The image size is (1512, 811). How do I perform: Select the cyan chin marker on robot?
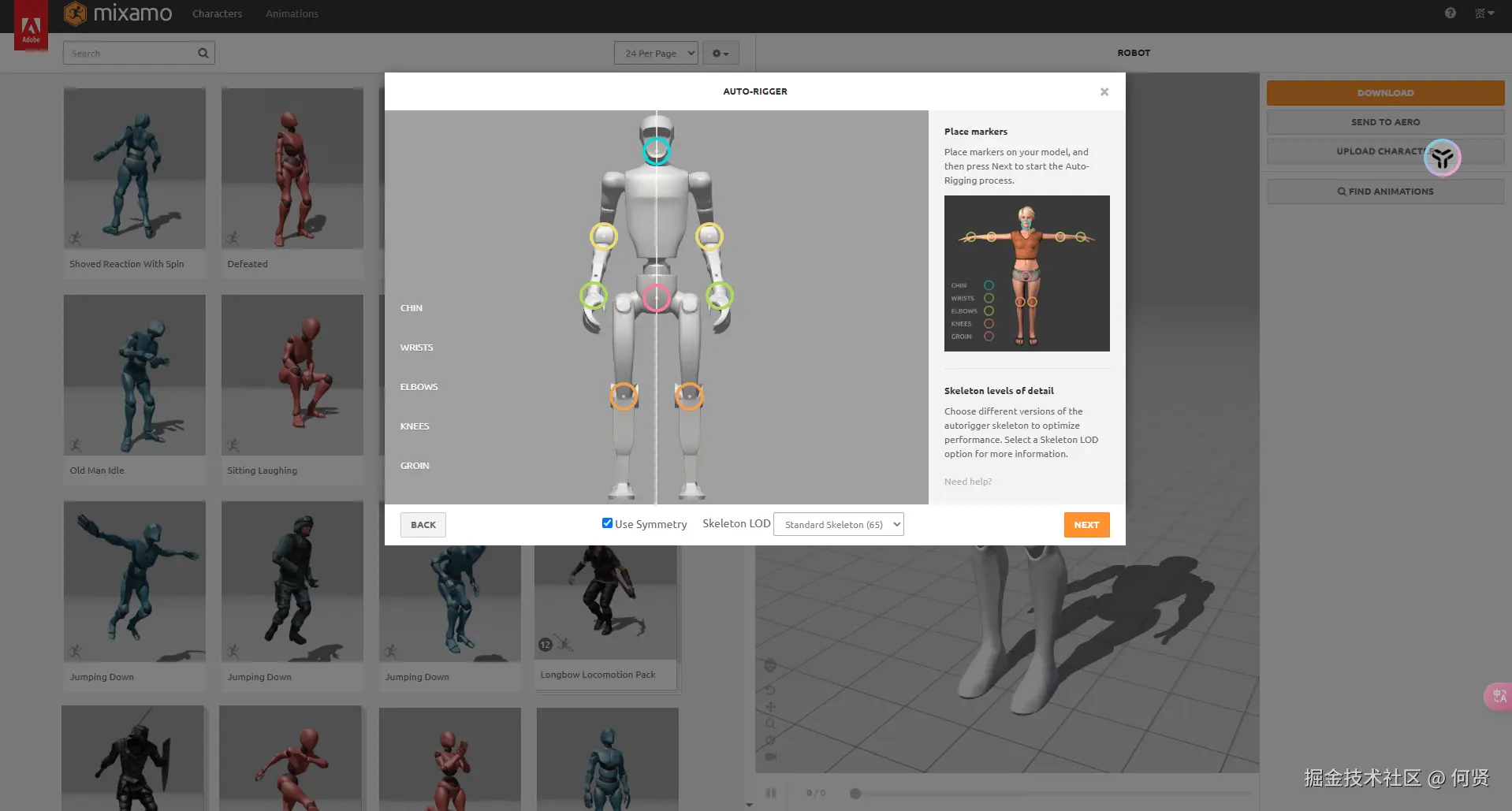(656, 151)
